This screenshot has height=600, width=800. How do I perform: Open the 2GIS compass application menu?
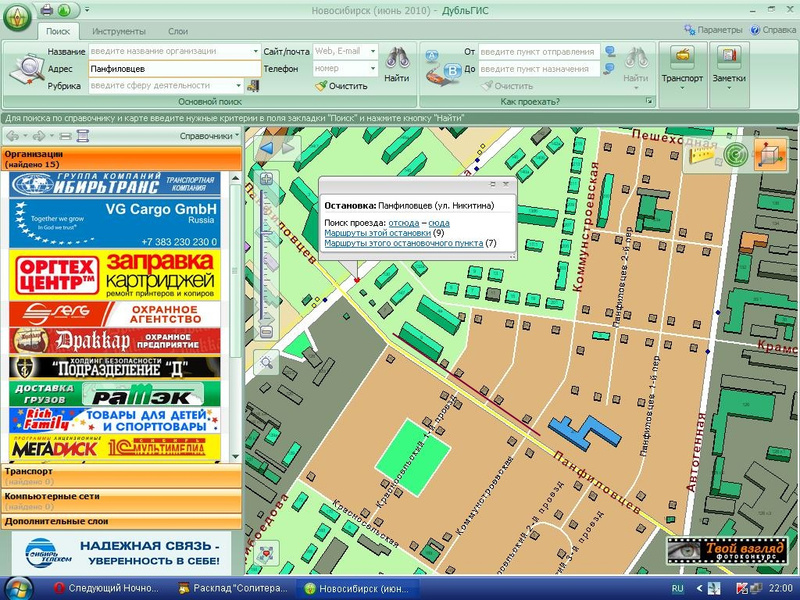17,17
